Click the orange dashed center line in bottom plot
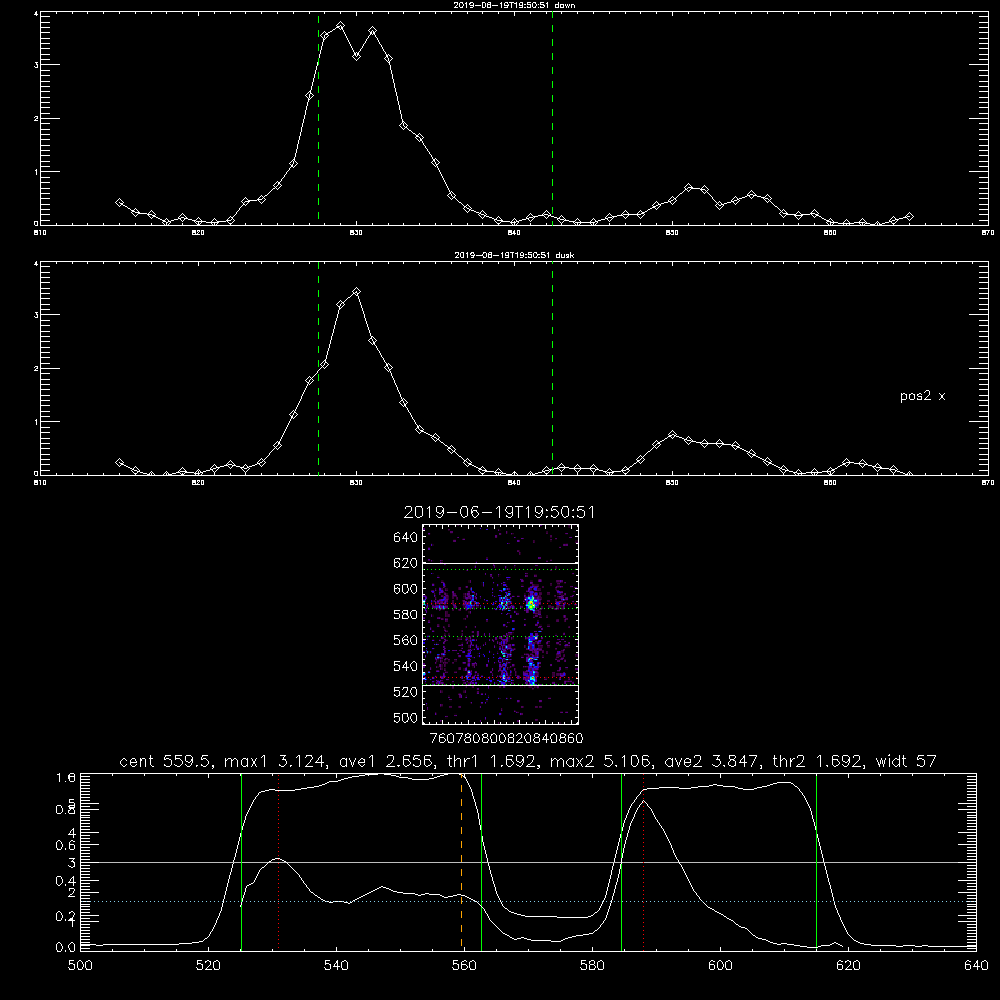The image size is (1000, 1000). coord(461,861)
